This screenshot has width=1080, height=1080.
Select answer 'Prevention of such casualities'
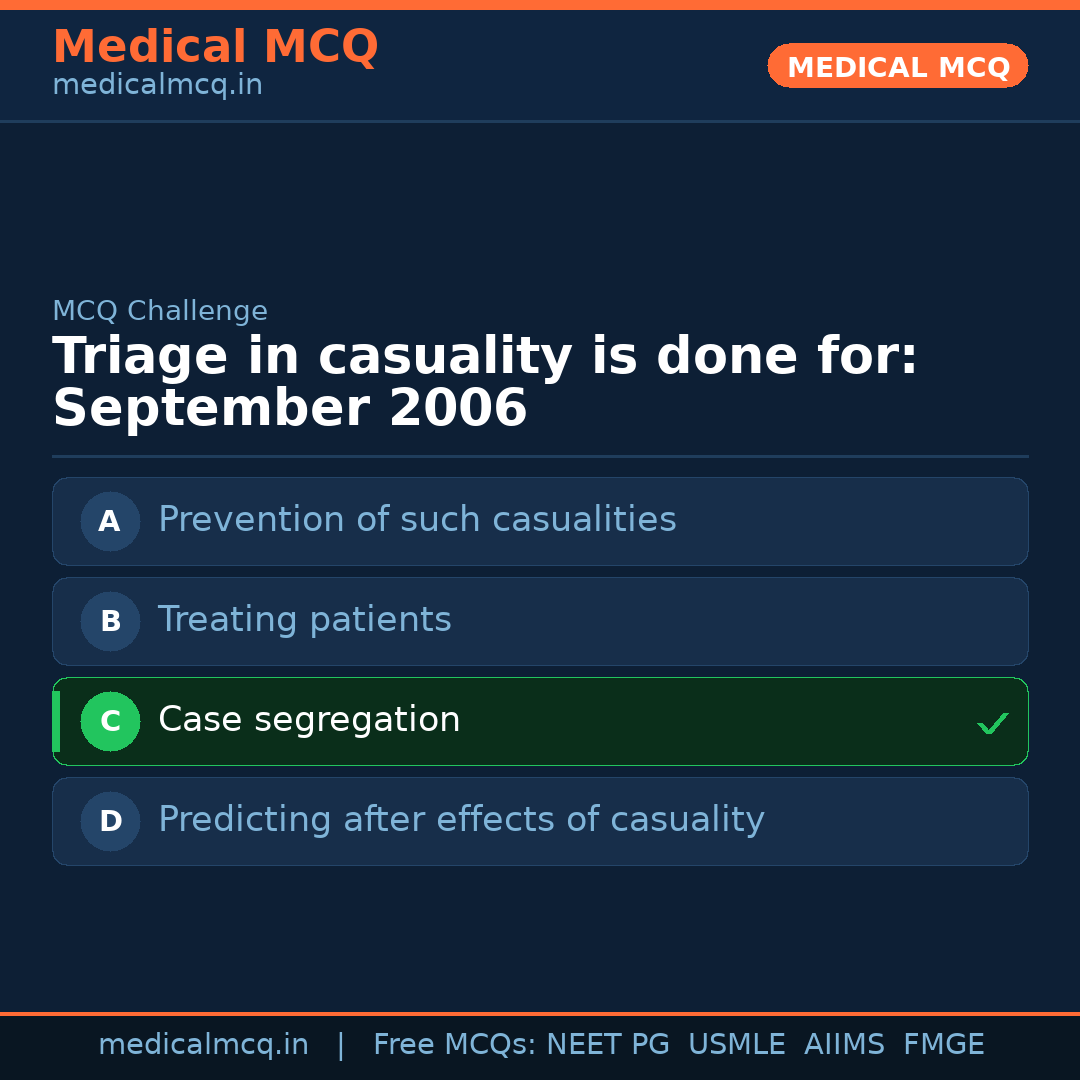pos(417,520)
